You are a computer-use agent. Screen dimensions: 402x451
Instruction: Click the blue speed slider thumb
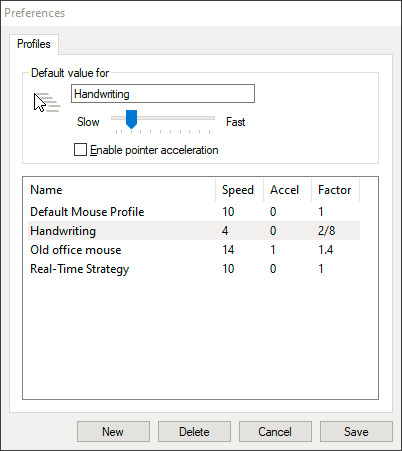pos(131,119)
